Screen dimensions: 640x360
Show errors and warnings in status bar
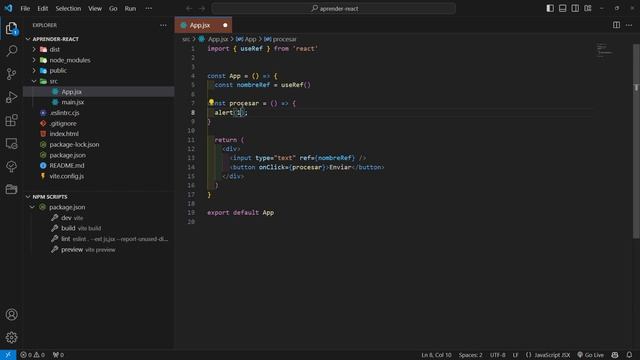[33, 355]
